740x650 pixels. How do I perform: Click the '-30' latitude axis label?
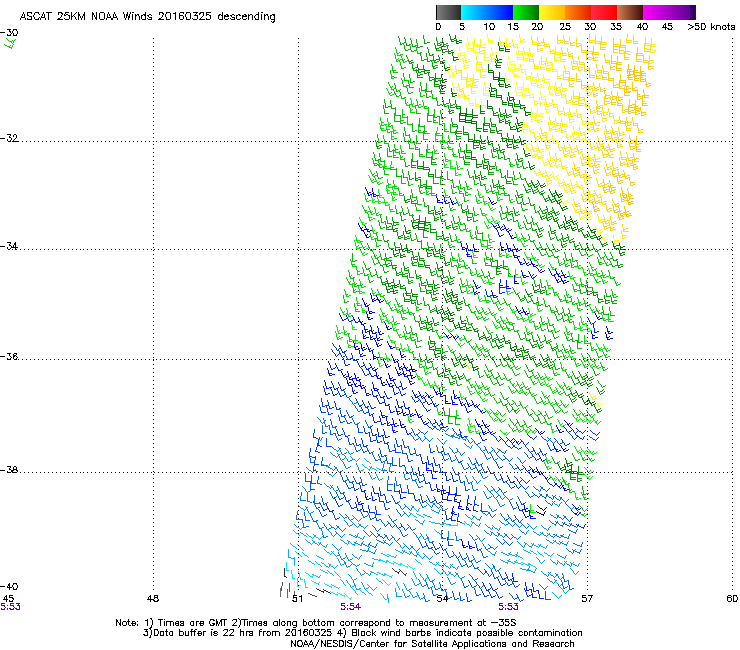coord(9,33)
